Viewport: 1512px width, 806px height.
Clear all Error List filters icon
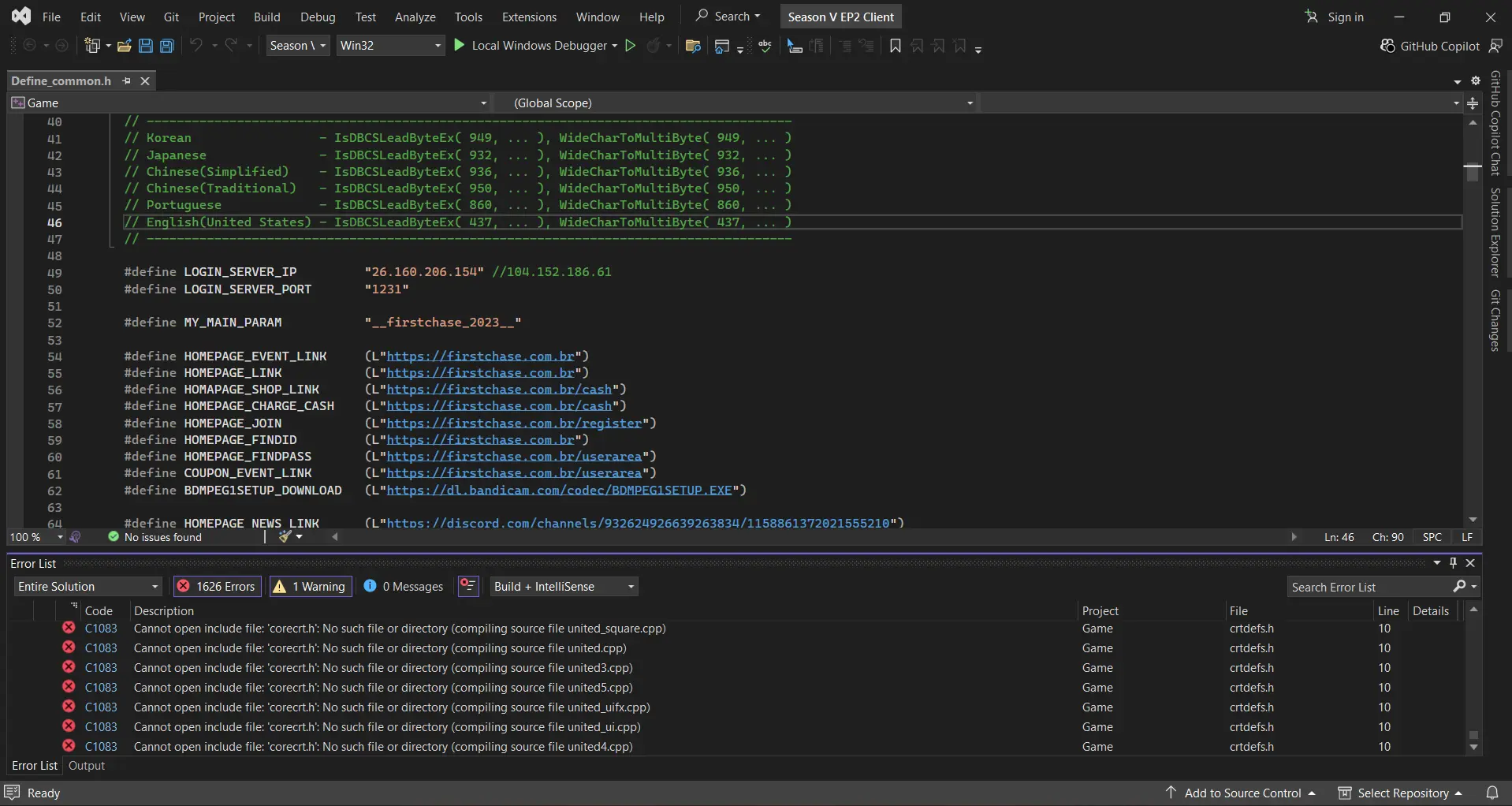click(x=468, y=586)
